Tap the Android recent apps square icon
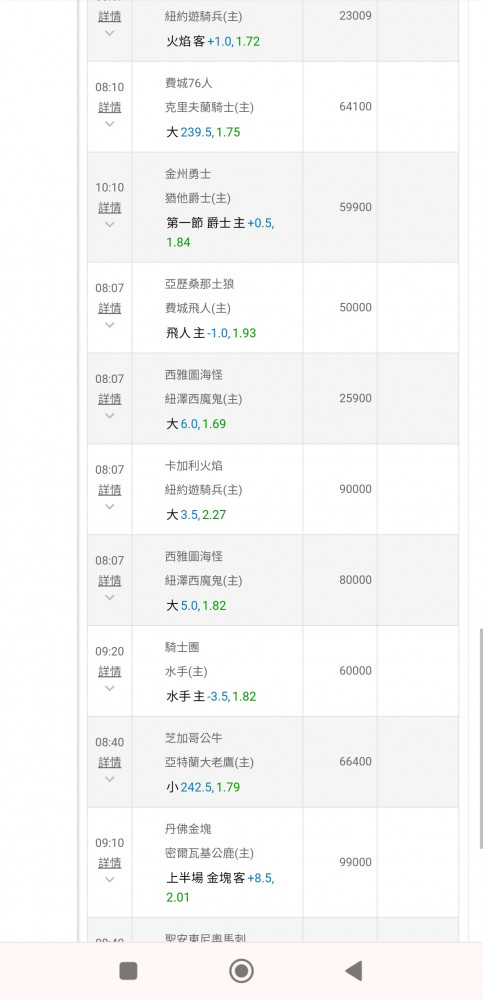The width and height of the screenshot is (483, 1000). [x=128, y=971]
